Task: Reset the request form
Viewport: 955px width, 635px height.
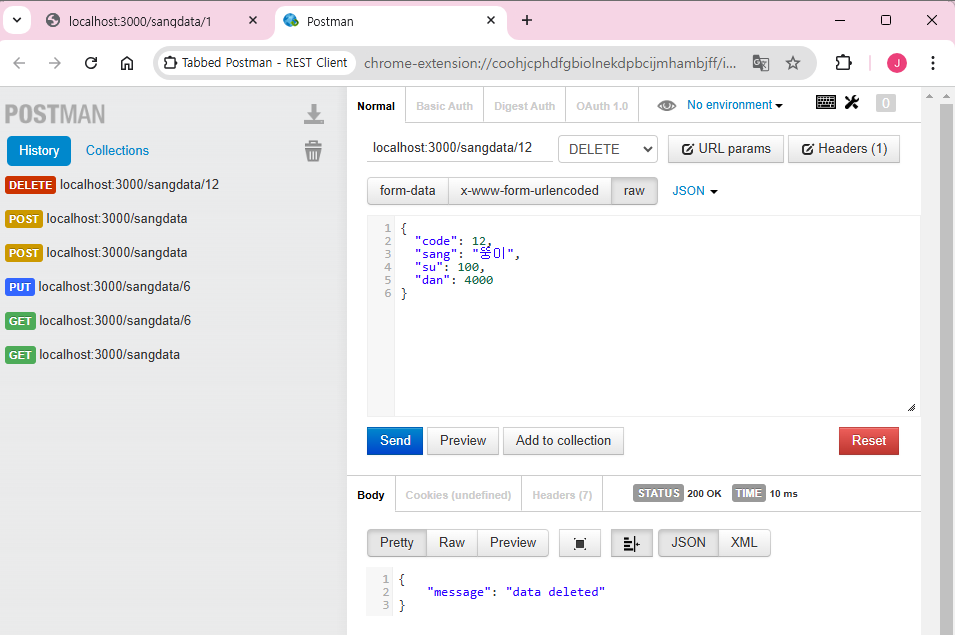Action: [x=869, y=441]
